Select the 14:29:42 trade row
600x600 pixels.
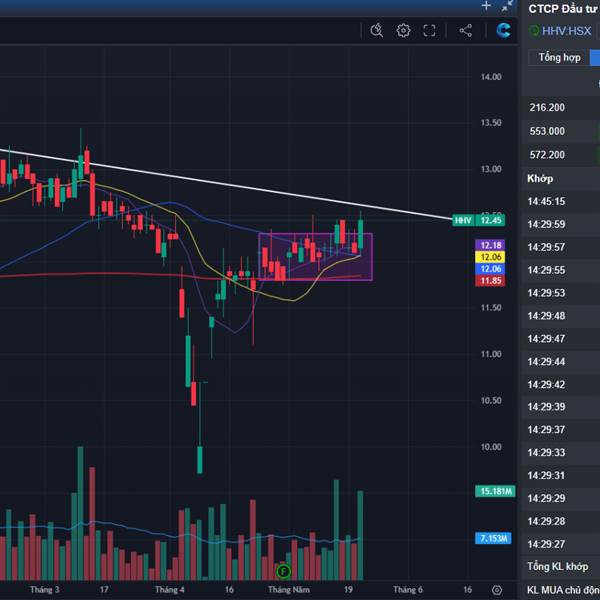click(561, 384)
